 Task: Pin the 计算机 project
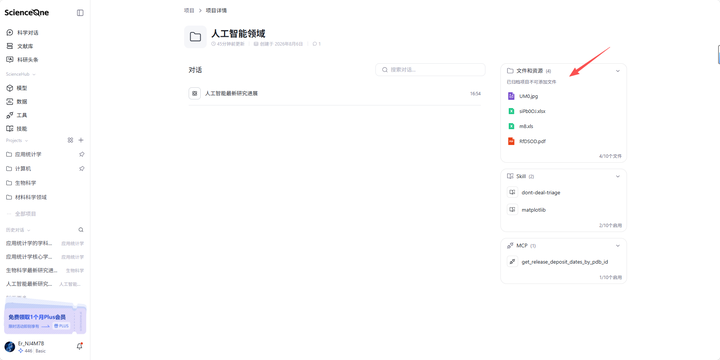pyautogui.click(x=81, y=169)
